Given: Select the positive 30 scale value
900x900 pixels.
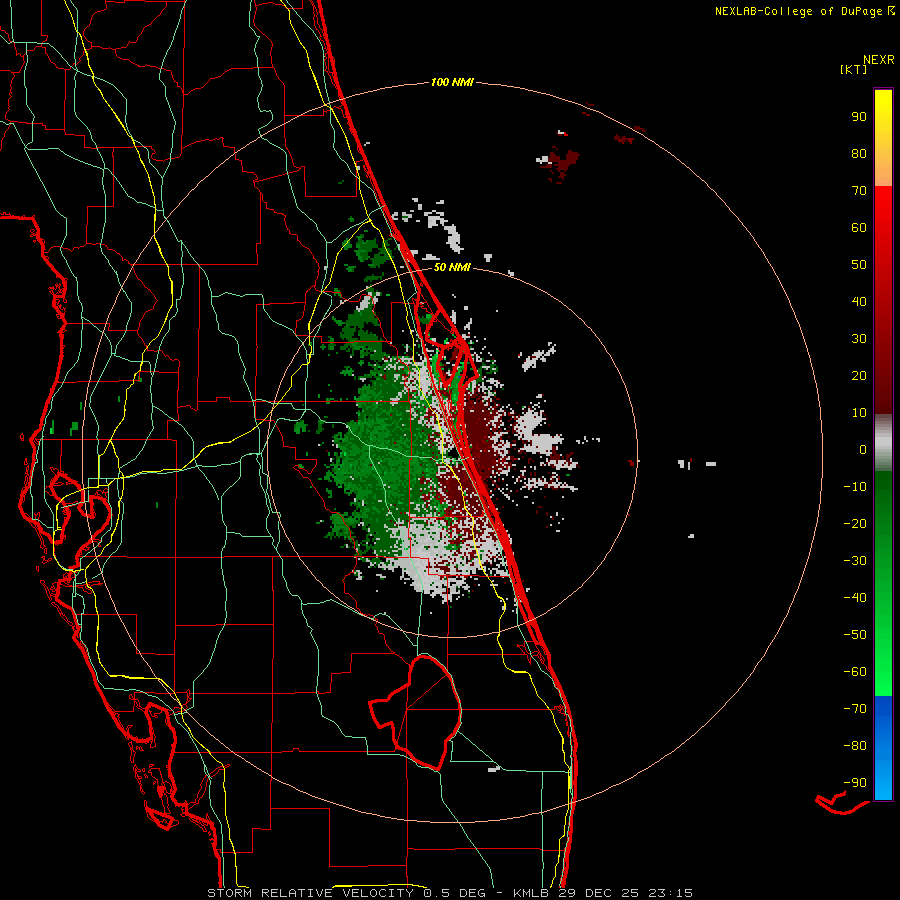Looking at the screenshot, I should (x=859, y=339).
